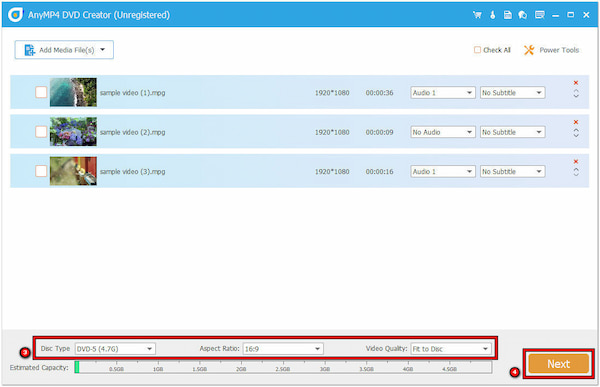Open No Audio dropdown for sample video (2)
This screenshot has height=387, width=600.
click(x=443, y=132)
